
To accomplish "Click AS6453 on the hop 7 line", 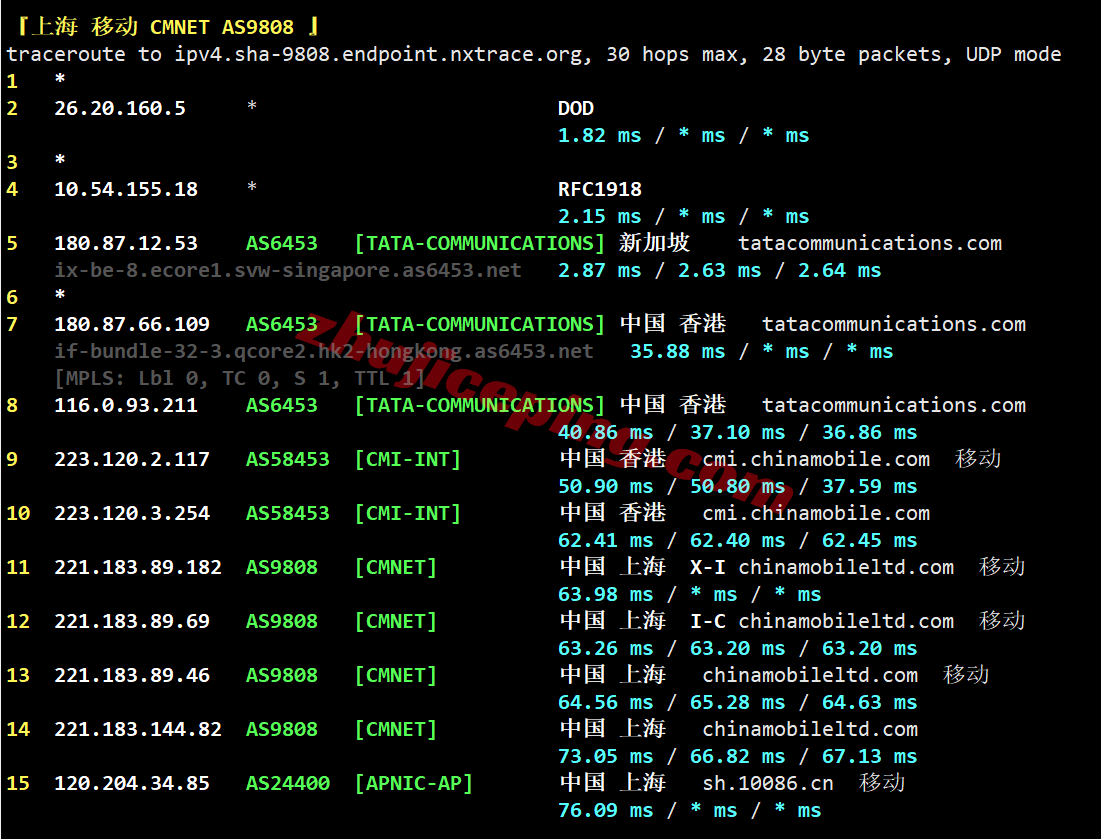I will [x=282, y=324].
